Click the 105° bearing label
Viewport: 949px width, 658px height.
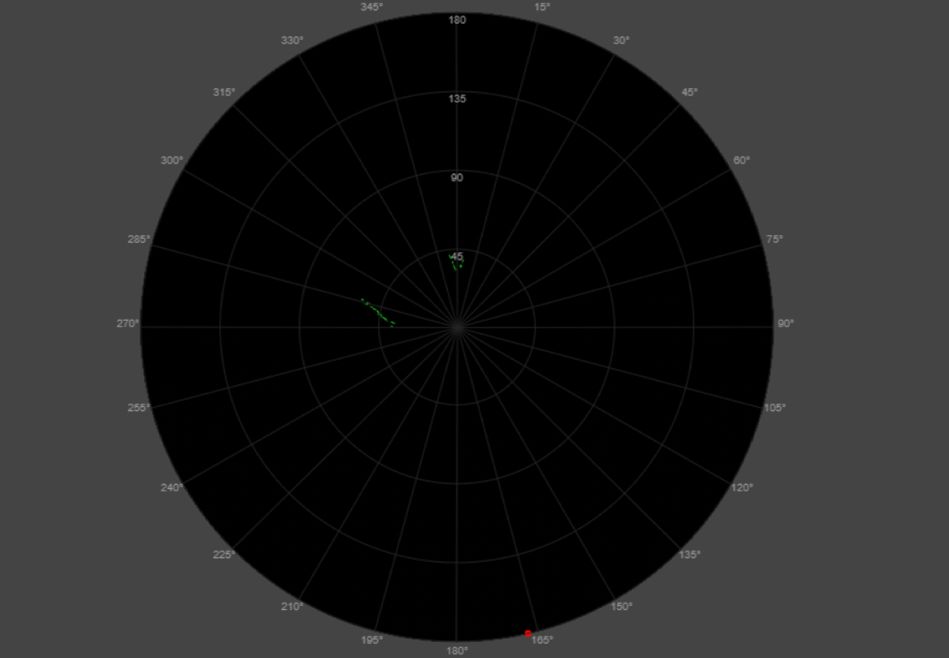click(774, 408)
